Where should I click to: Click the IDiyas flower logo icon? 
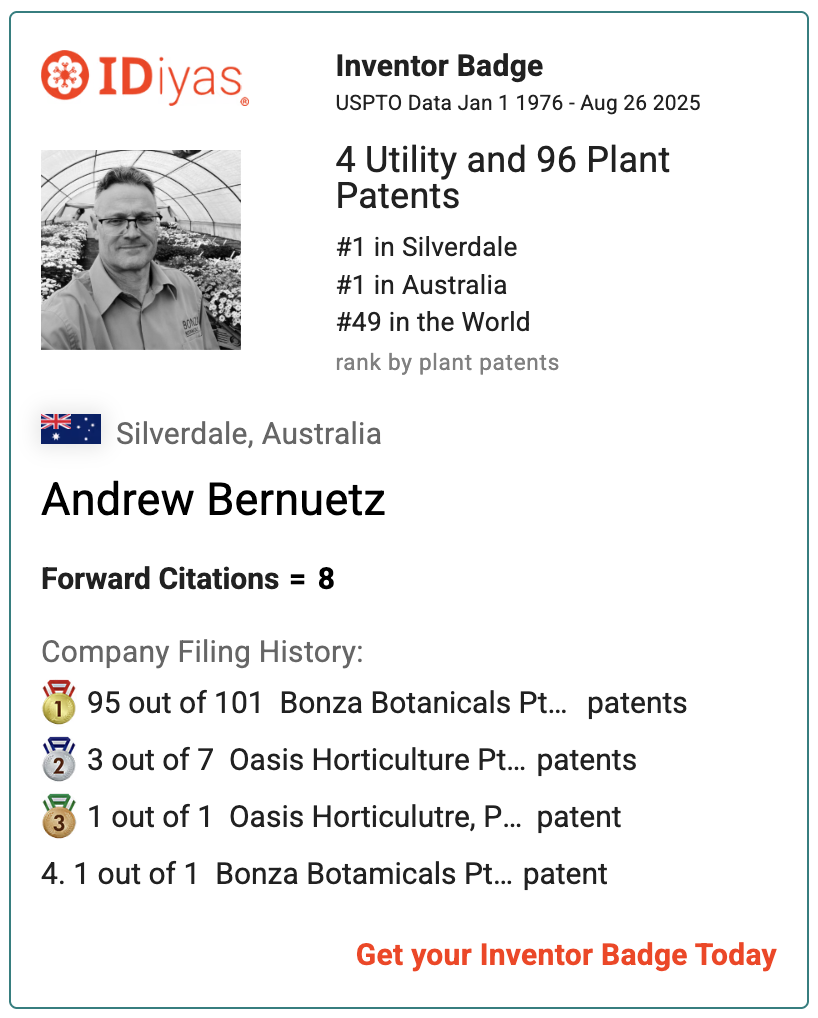pyautogui.click(x=65, y=75)
